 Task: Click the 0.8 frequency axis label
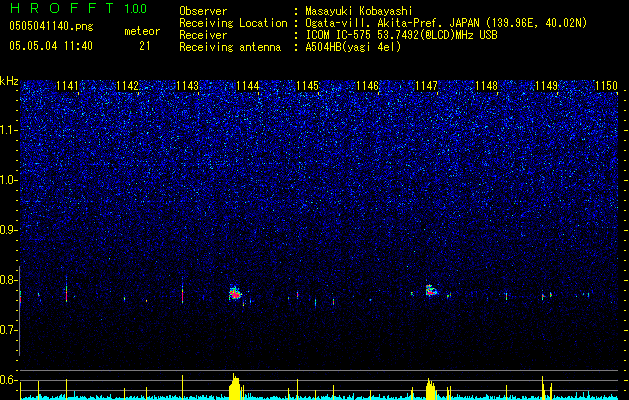pyautogui.click(x=9, y=280)
